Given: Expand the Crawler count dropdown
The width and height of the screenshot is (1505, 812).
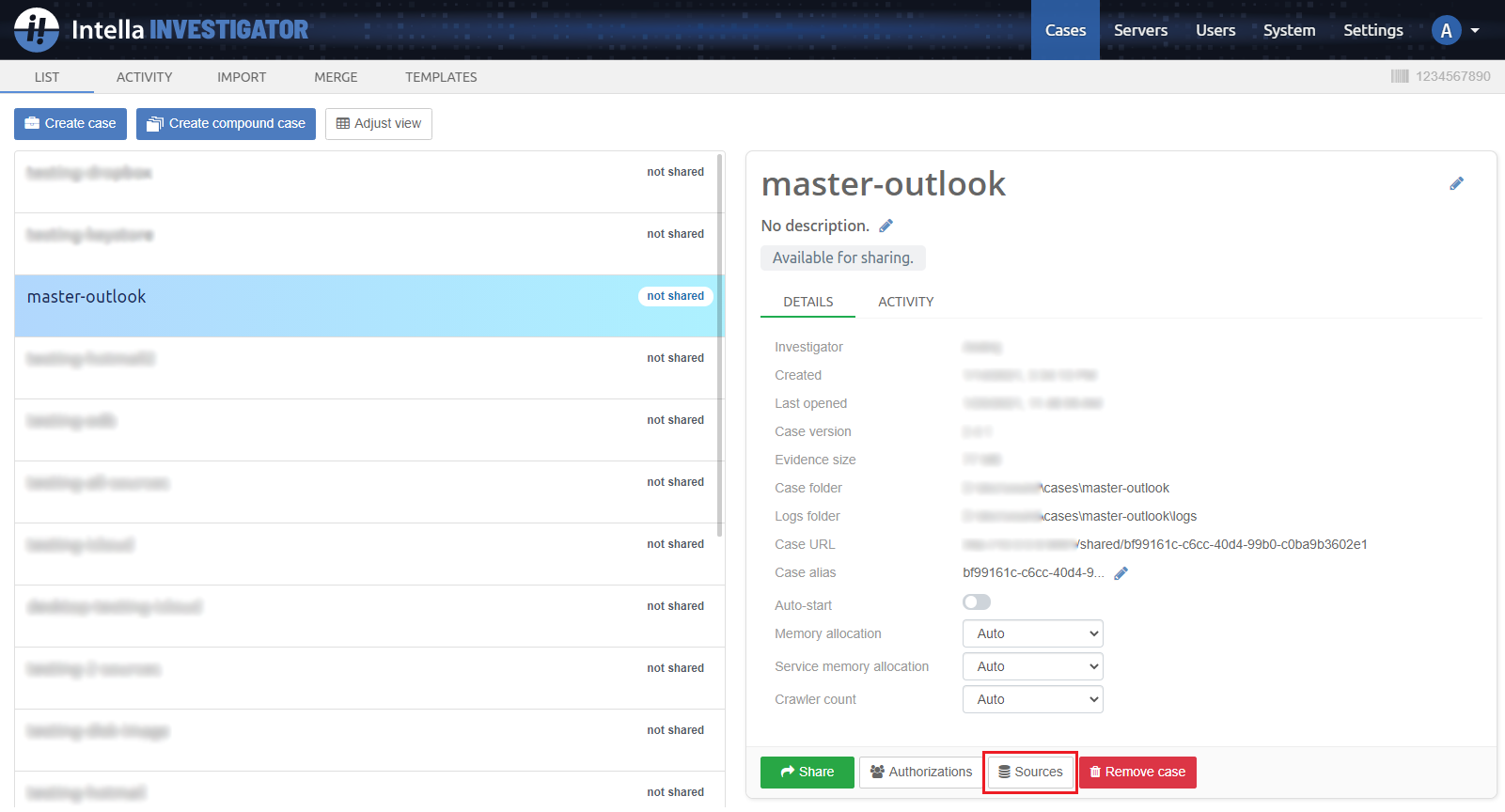Looking at the screenshot, I should (1032, 699).
